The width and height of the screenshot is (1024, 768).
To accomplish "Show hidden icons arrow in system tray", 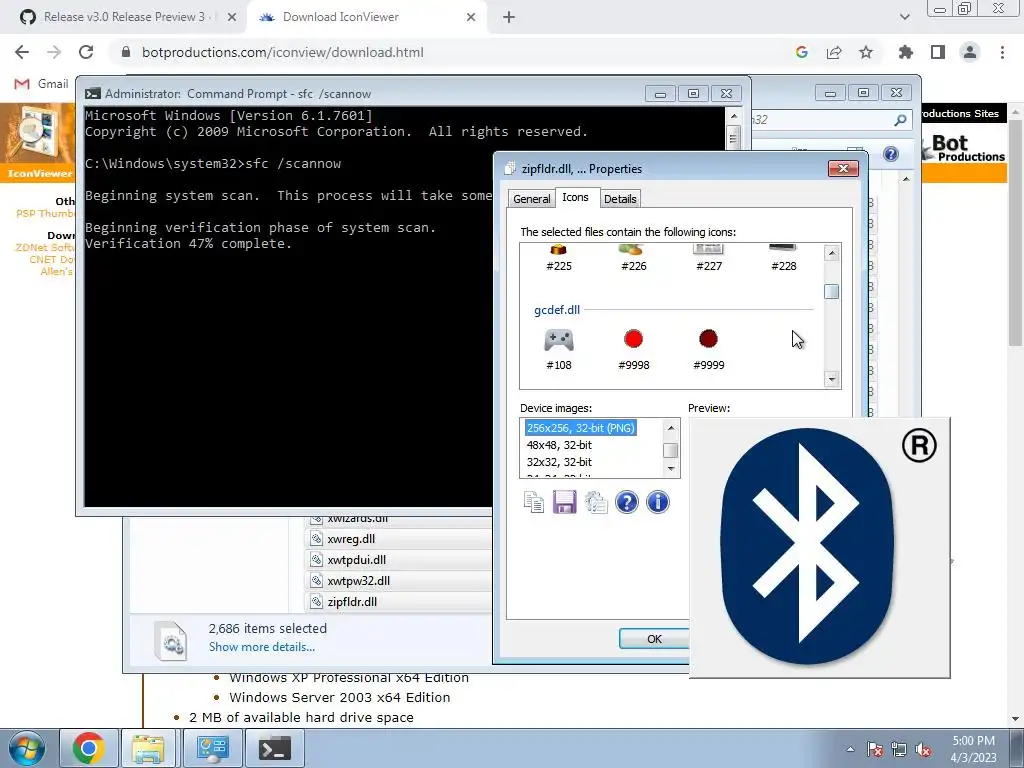I will coord(850,749).
